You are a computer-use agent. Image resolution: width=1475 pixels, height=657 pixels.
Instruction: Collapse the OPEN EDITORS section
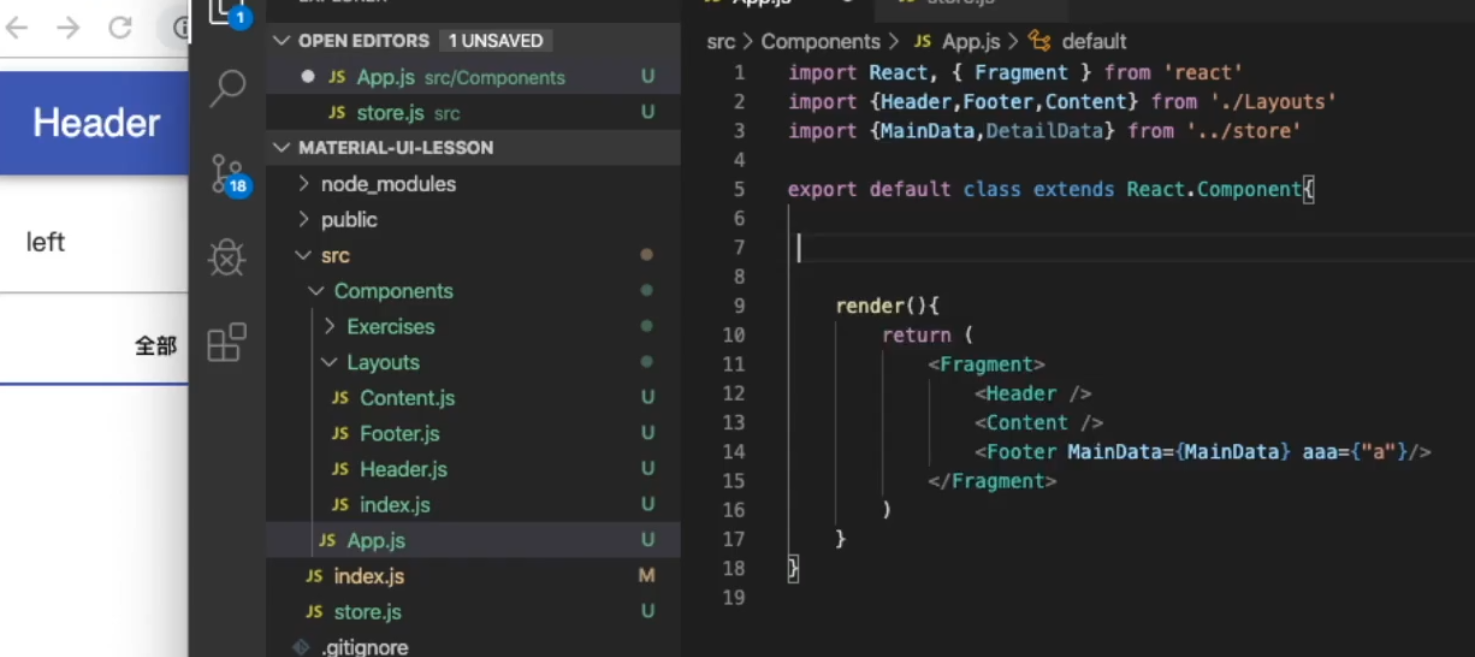click(283, 40)
